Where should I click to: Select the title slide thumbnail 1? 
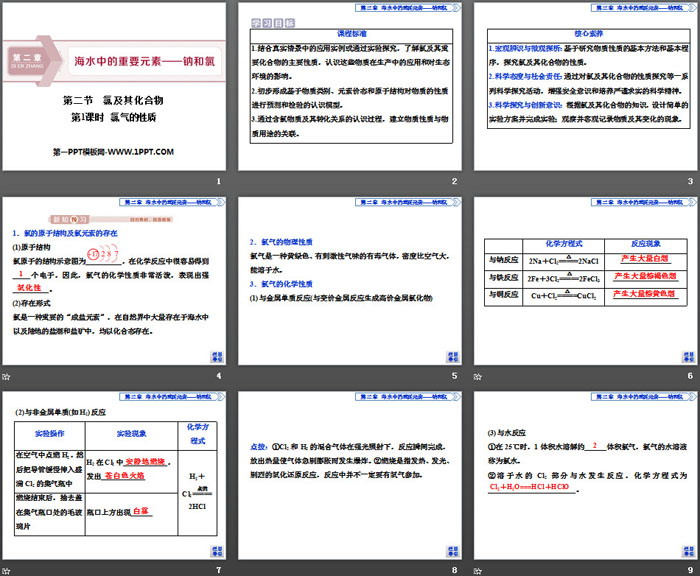click(114, 87)
